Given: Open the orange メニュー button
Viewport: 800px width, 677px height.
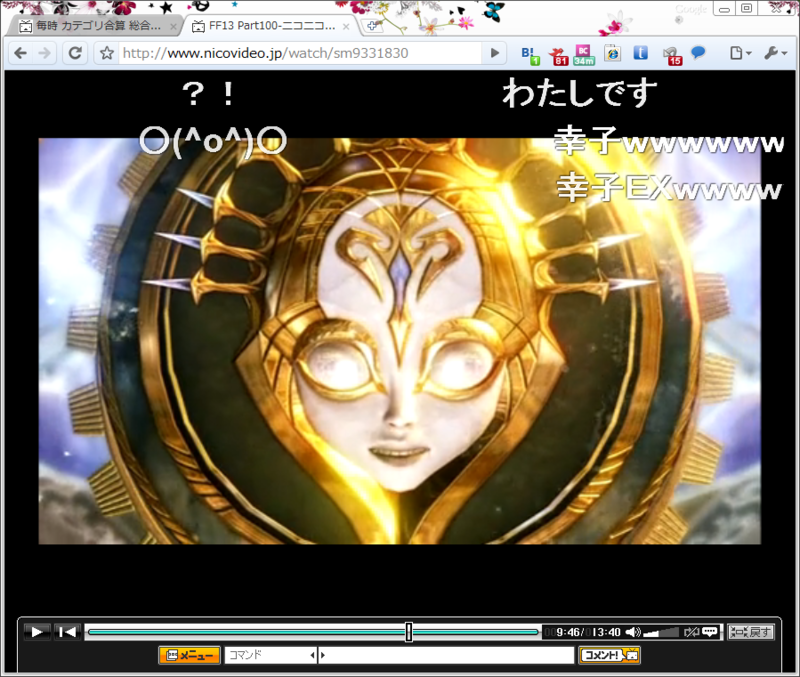Looking at the screenshot, I should (x=189, y=655).
